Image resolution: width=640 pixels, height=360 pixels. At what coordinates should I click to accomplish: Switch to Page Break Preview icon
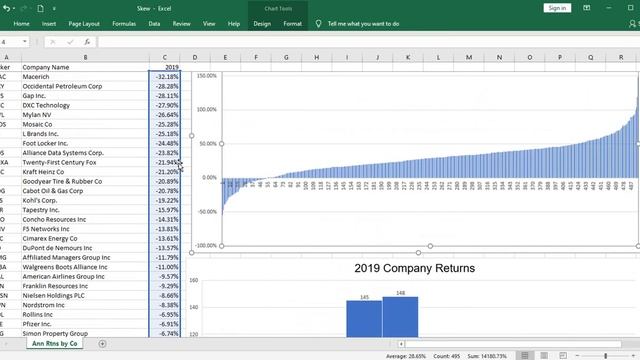coord(563,356)
